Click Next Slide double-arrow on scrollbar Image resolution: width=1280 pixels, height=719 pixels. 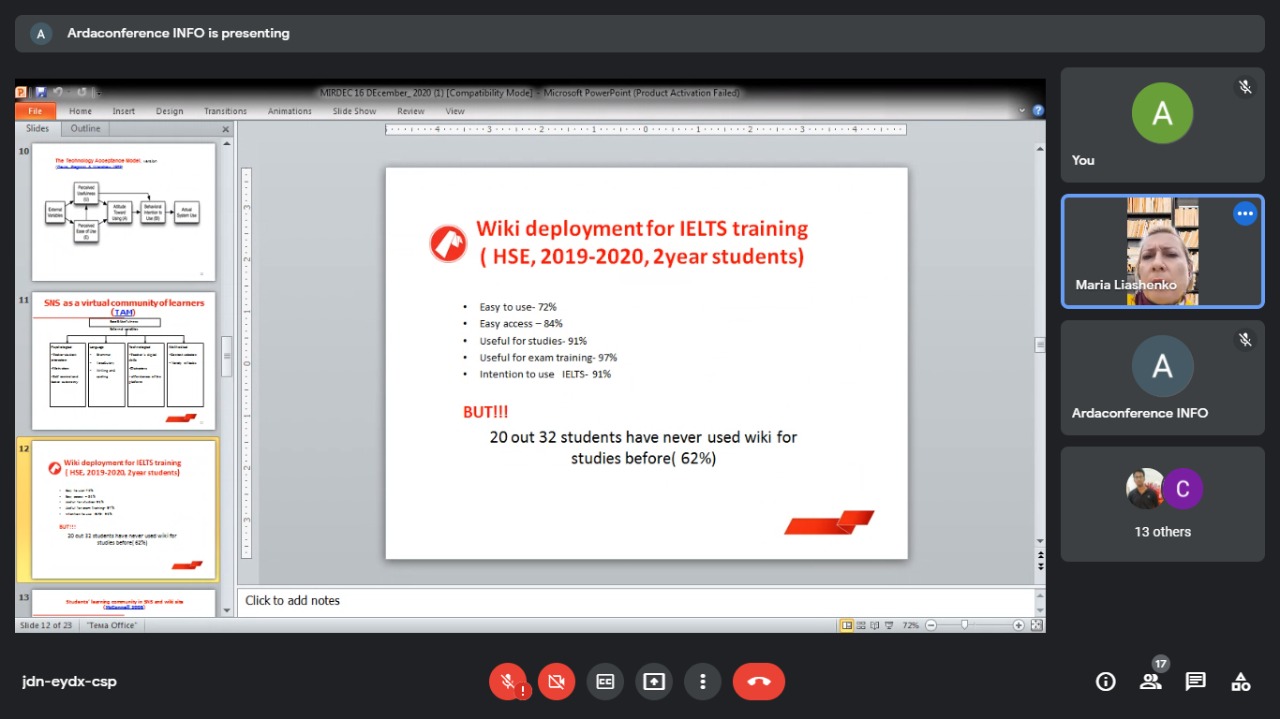click(1040, 566)
